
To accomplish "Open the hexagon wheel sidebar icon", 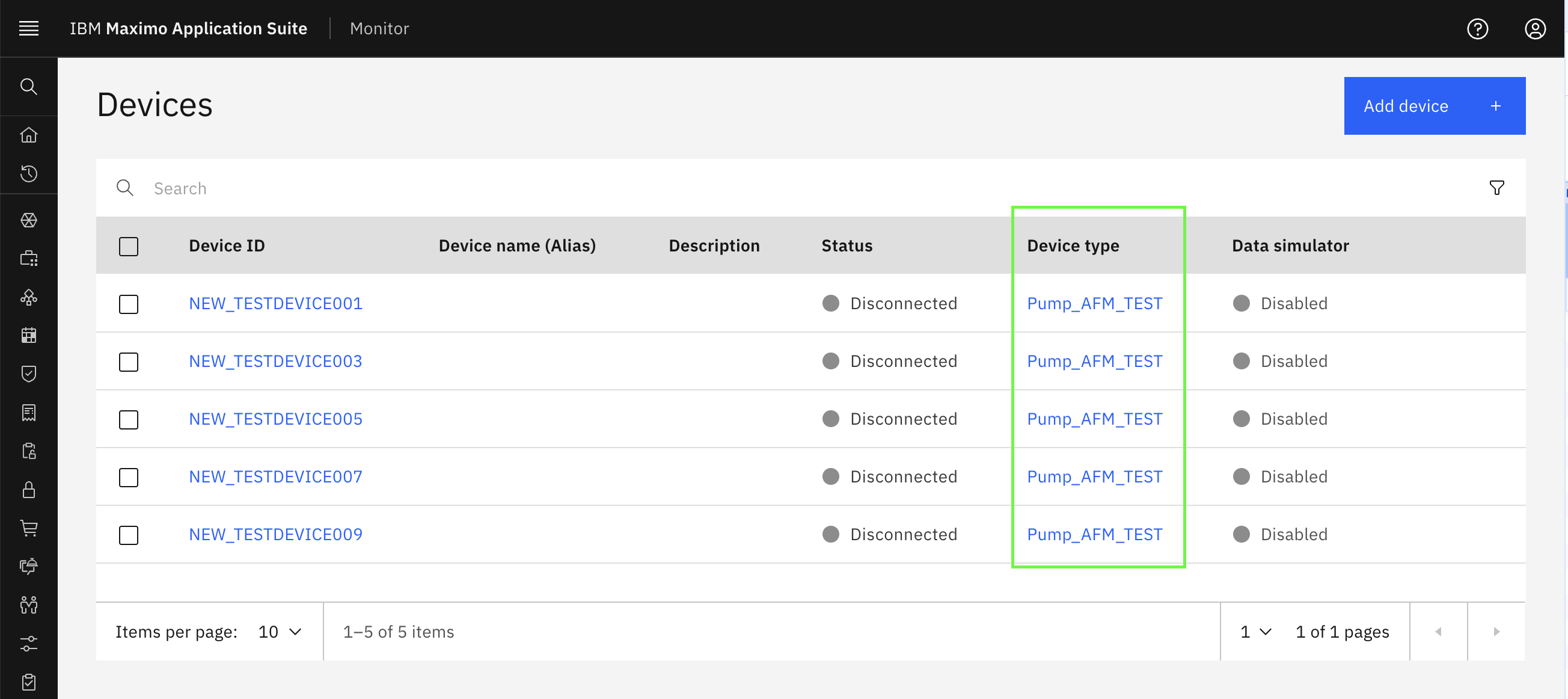I will coord(29,220).
